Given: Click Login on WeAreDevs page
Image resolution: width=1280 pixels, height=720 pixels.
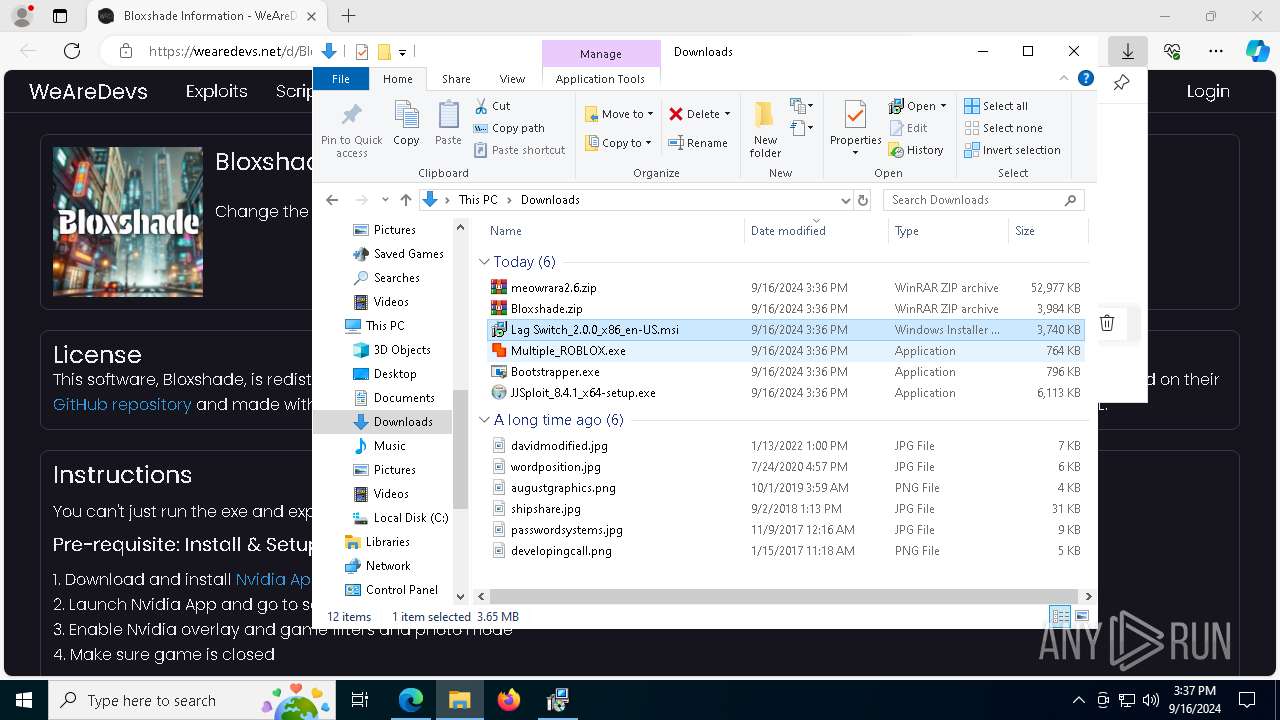Looking at the screenshot, I should pos(1208,91).
